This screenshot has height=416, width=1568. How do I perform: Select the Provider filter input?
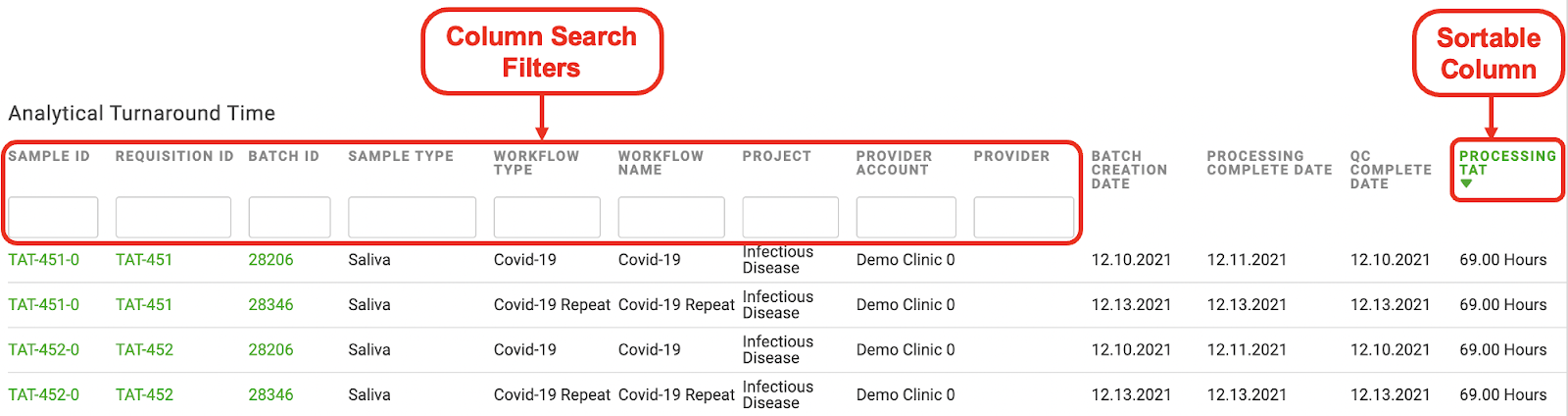point(1023,217)
